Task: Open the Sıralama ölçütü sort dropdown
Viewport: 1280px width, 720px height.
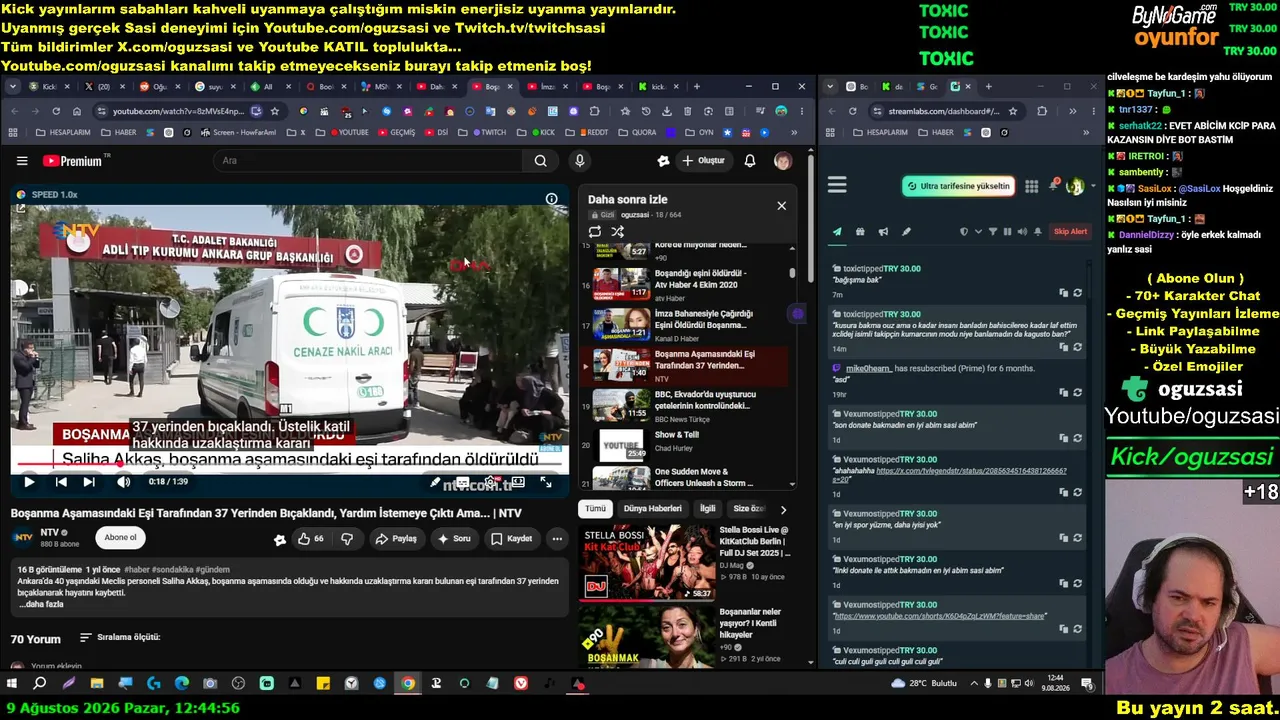Action: click(121, 637)
